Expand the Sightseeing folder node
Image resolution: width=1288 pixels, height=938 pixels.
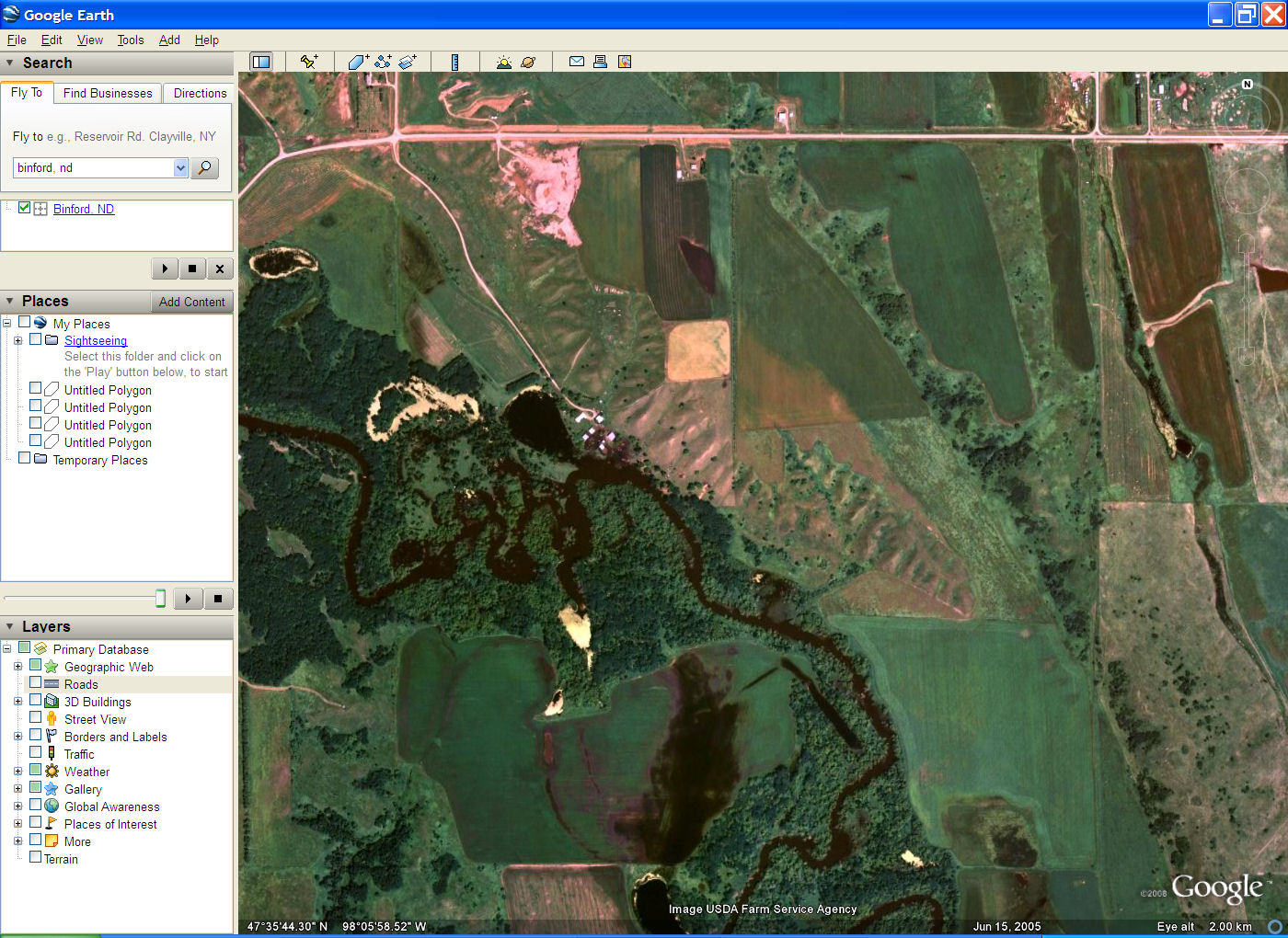[x=17, y=340]
